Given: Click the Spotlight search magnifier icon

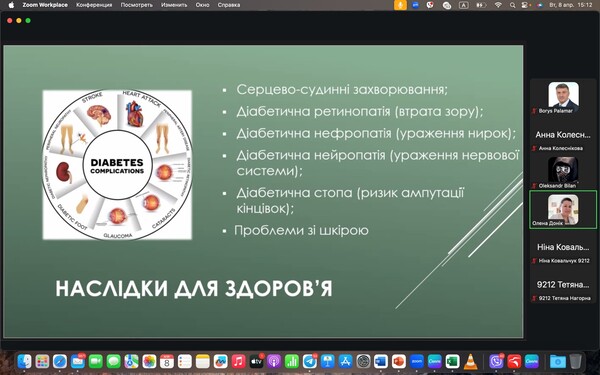Looking at the screenshot, I should pos(512,5).
